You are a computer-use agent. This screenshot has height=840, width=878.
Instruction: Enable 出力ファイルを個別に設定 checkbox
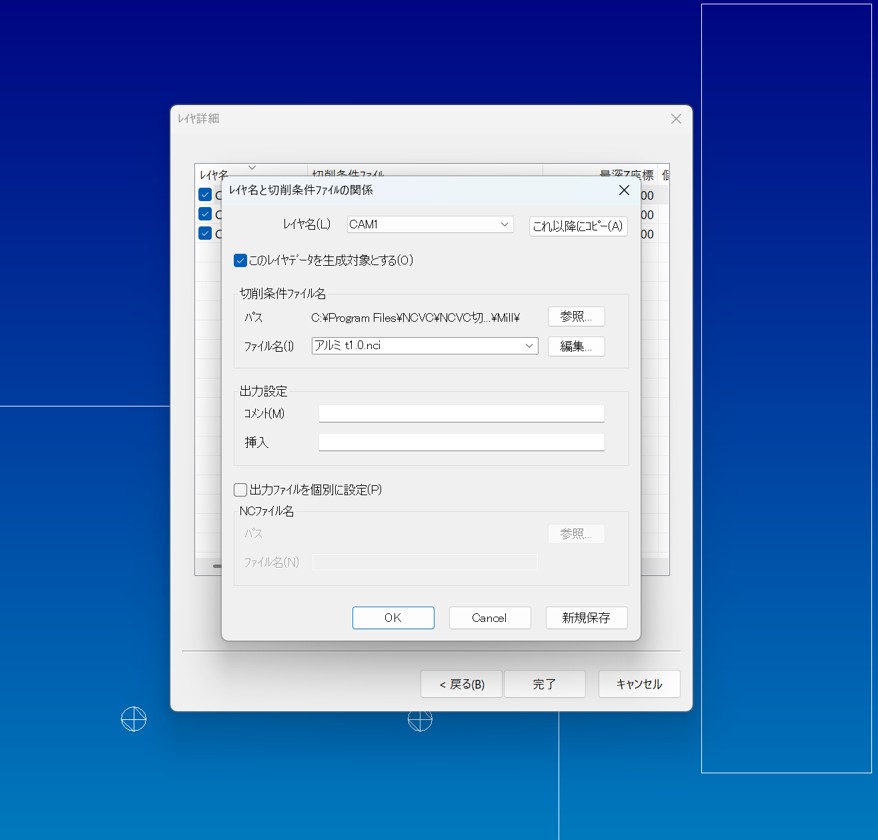tap(241, 490)
